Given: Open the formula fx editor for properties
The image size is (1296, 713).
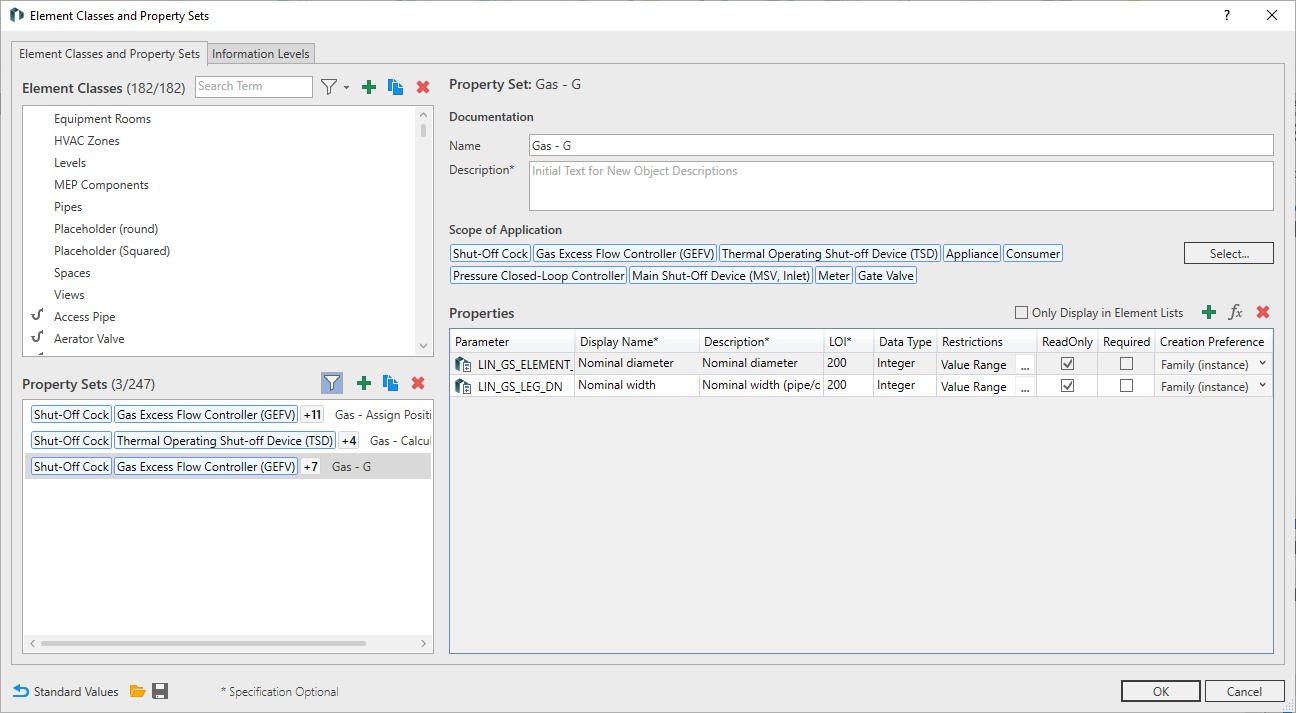Looking at the screenshot, I should tap(1236, 313).
